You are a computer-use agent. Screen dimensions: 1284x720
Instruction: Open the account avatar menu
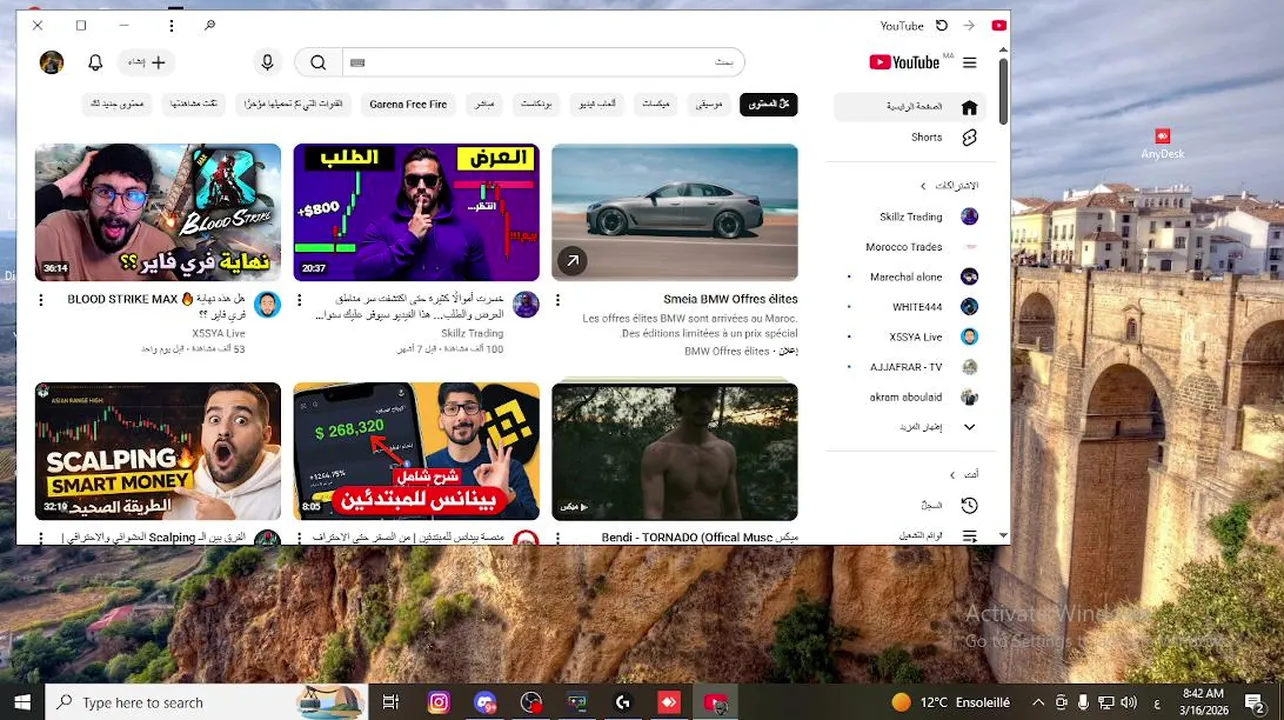point(52,63)
